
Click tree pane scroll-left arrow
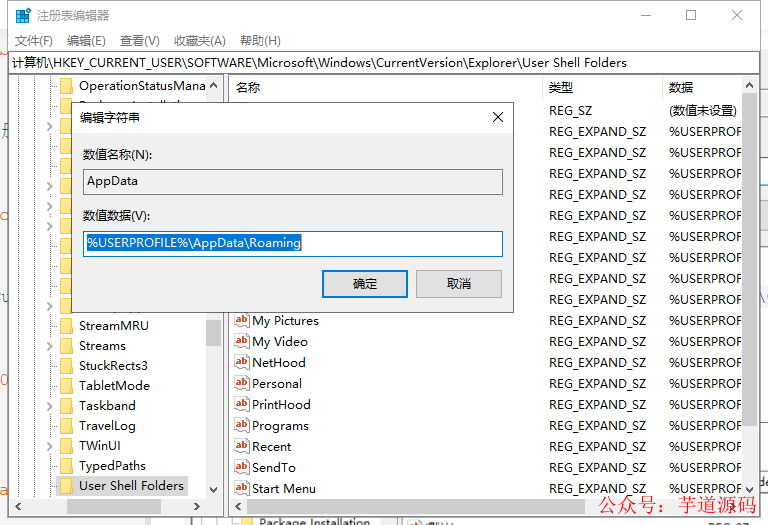(x=18, y=506)
